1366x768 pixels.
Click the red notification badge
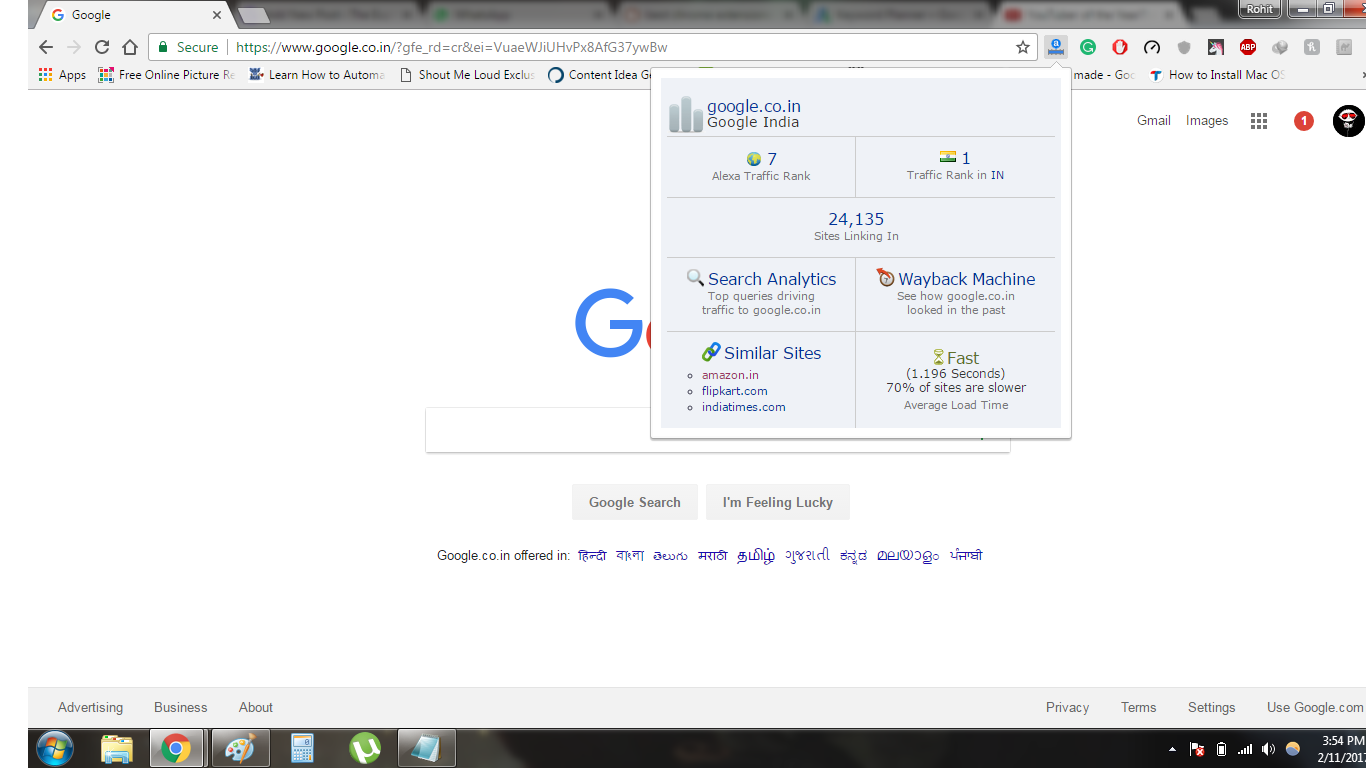point(1303,121)
